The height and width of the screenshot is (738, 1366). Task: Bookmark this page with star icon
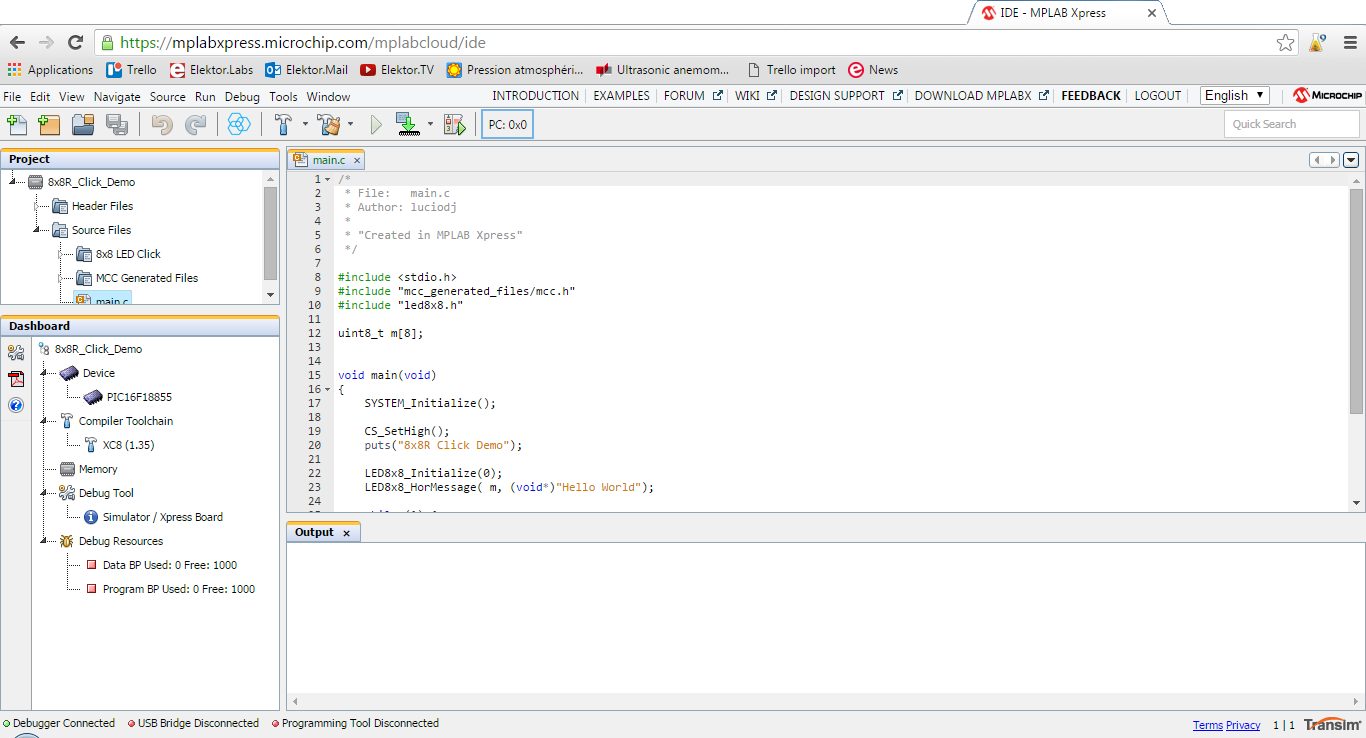[1286, 43]
